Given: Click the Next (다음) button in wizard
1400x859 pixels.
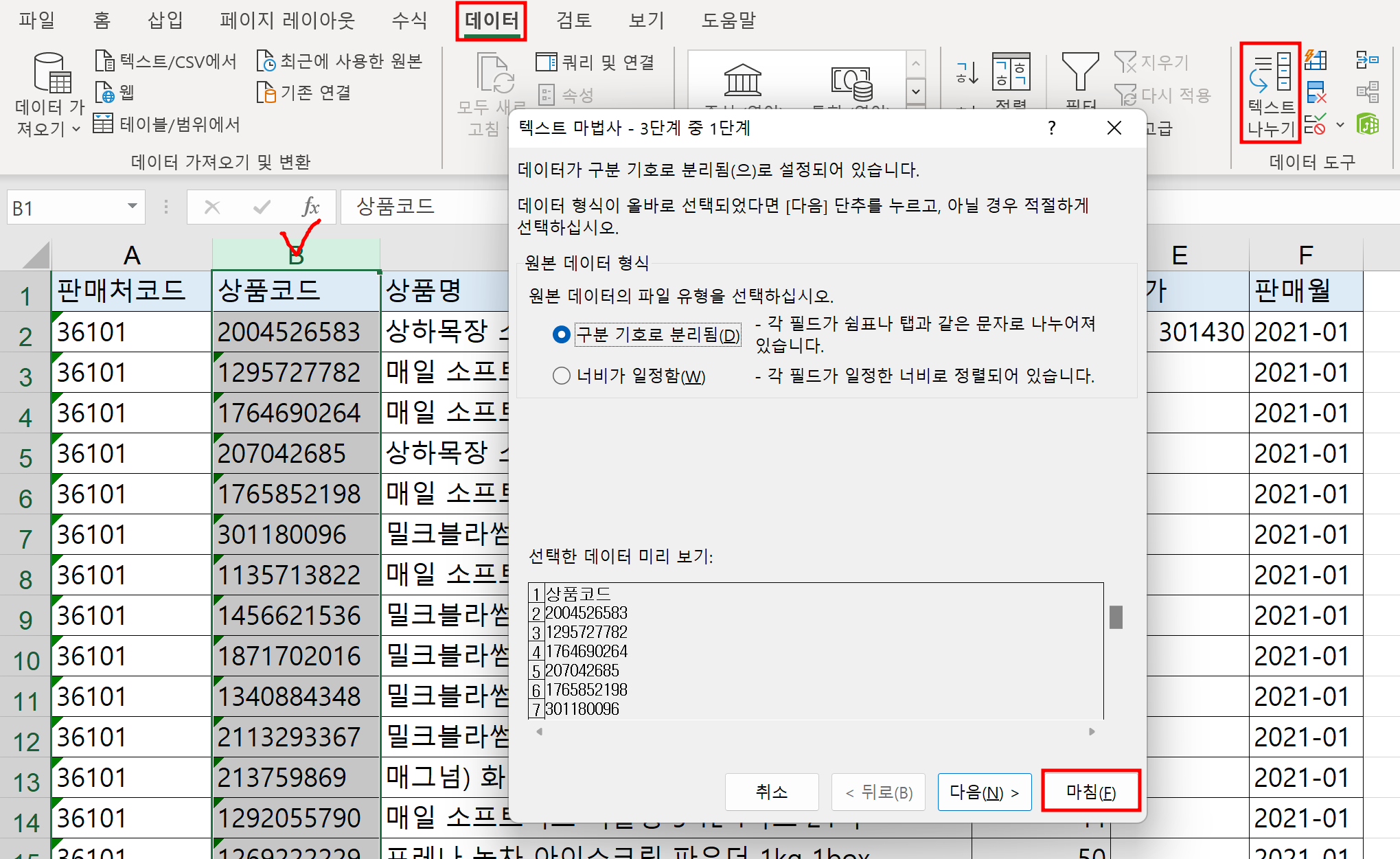Looking at the screenshot, I should 983,792.
